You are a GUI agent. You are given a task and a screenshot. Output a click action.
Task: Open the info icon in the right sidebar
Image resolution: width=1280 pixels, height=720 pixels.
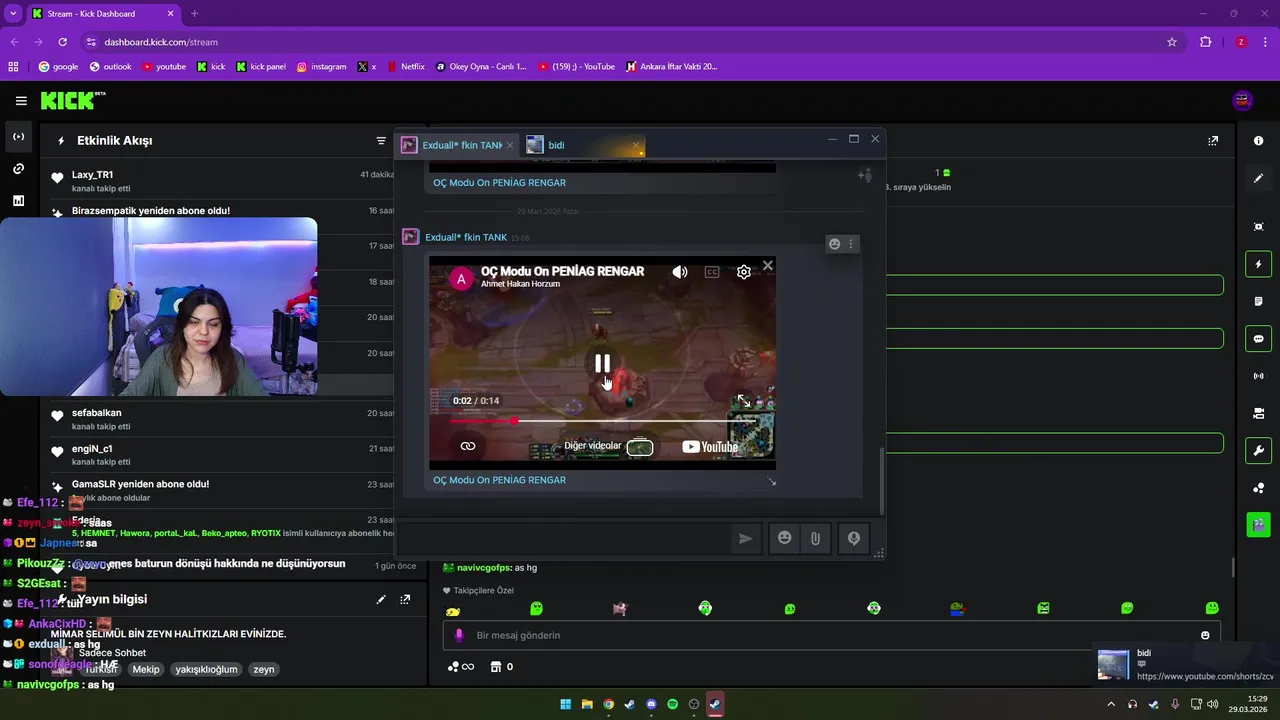tap(1258, 141)
